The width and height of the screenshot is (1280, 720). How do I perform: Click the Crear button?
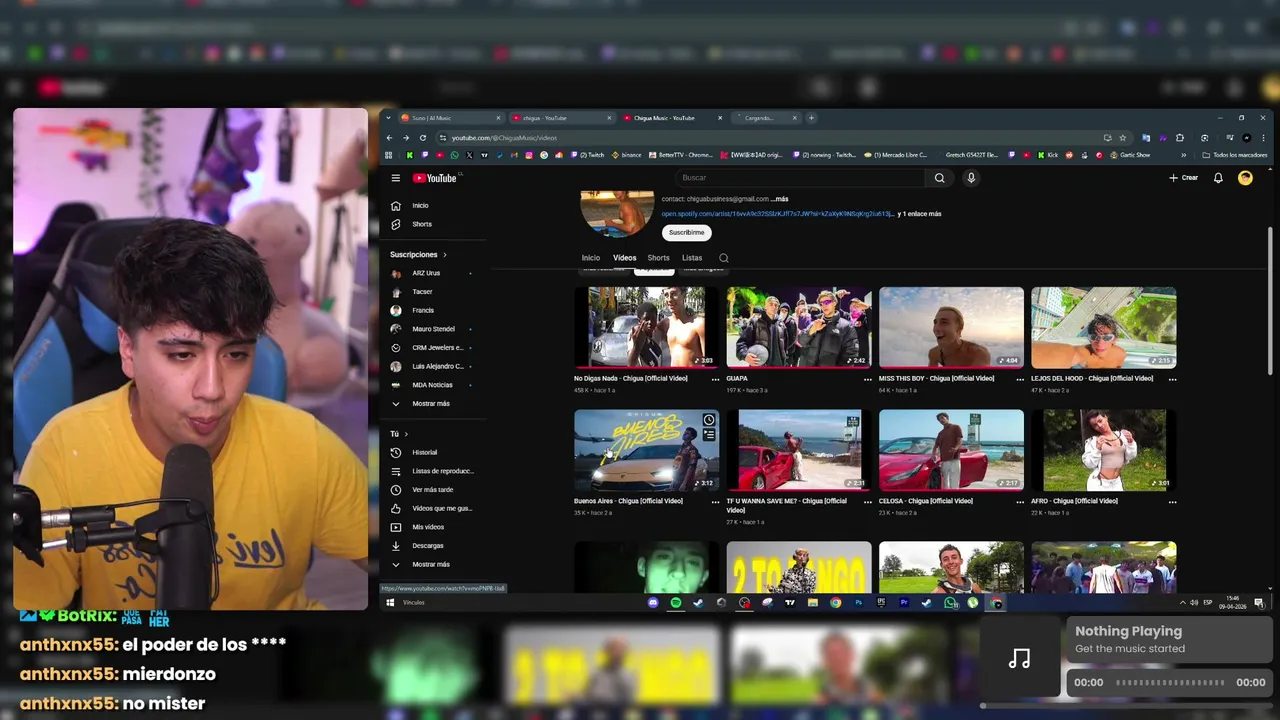[x=1183, y=178]
